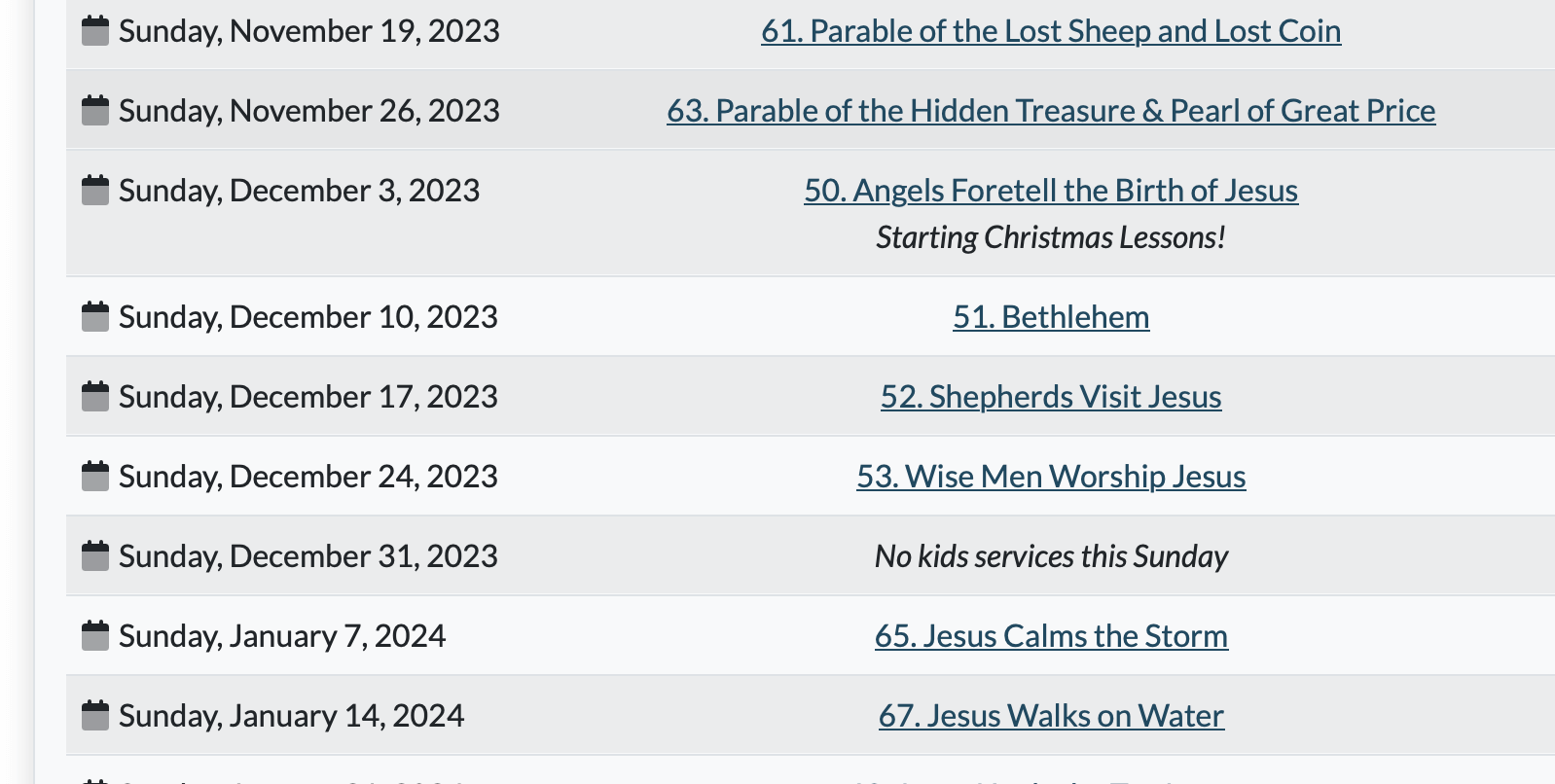Open lesson 61 Parable of the Lost Sheep

point(1051,31)
